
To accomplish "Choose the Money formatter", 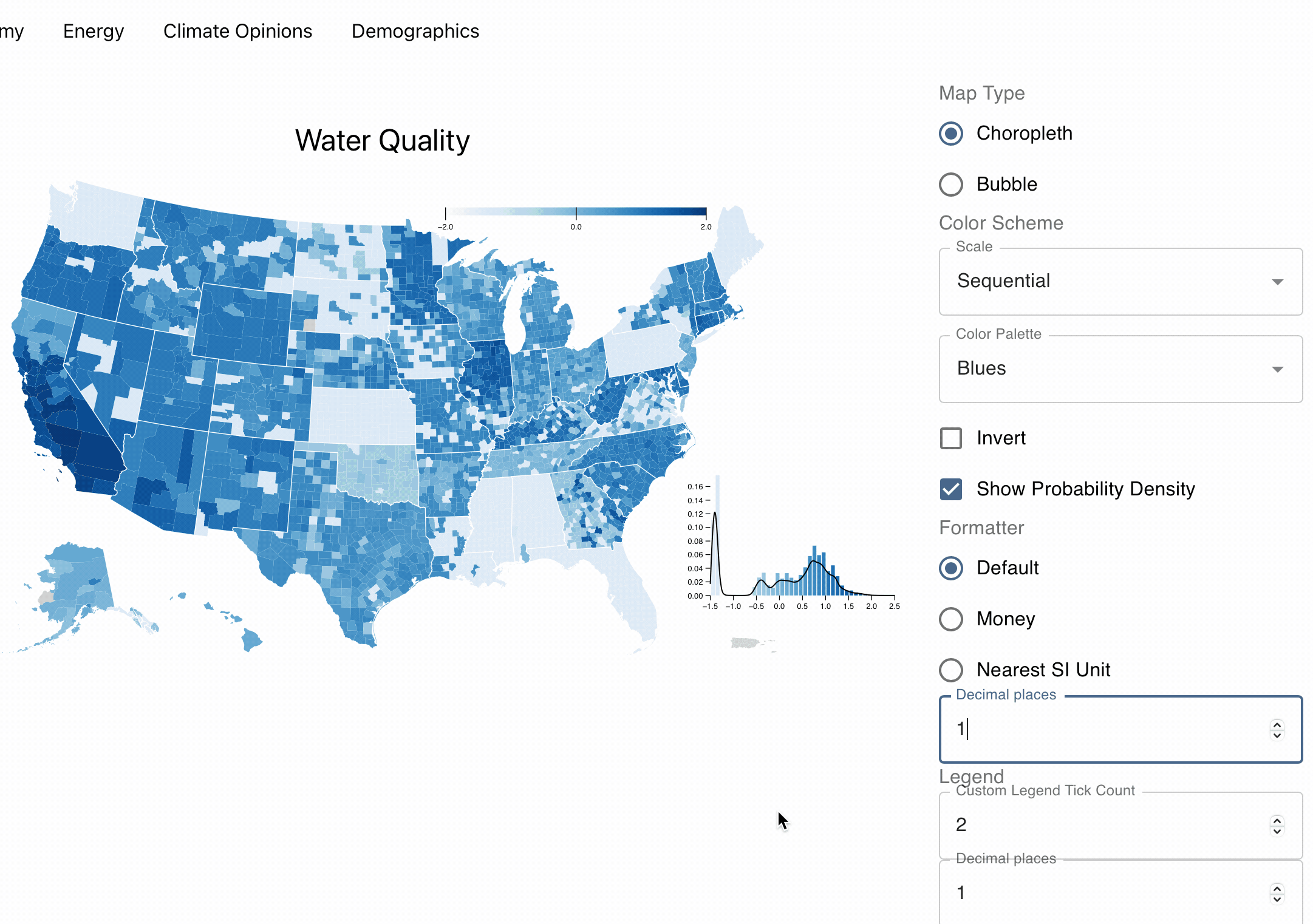I will click(x=950, y=619).
